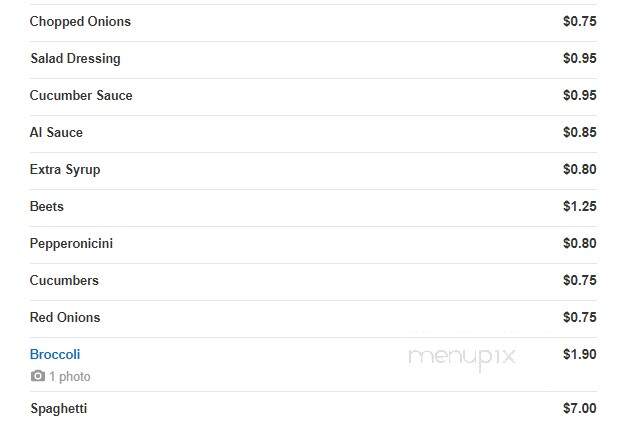Select the Cucumbers entry

pos(64,280)
